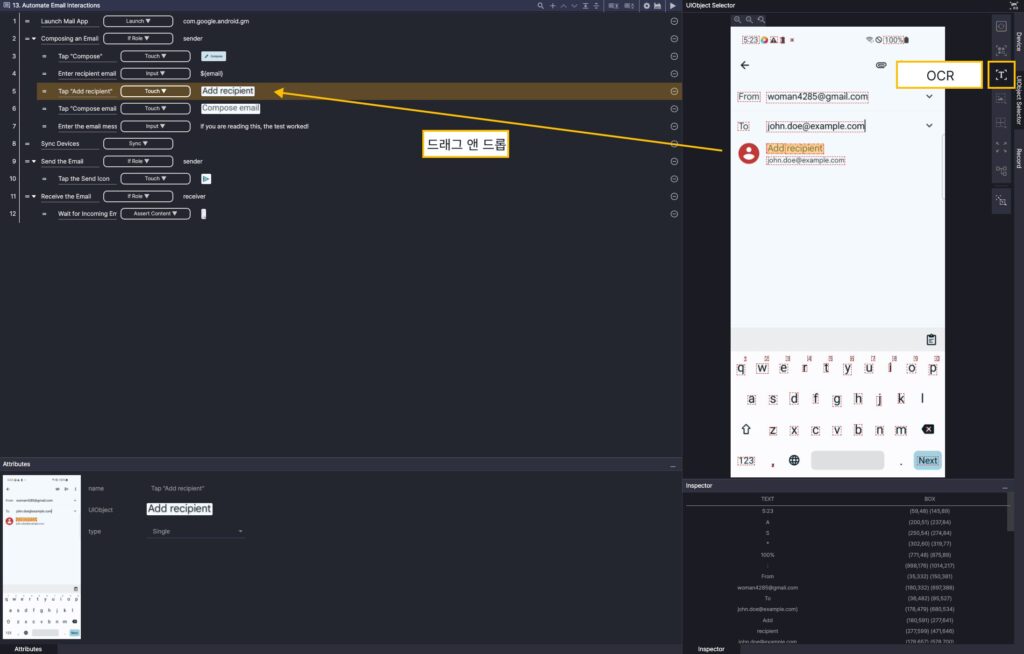This screenshot has width=1024, height=654.
Task: Click the save icon in scenario toolbar
Action: tap(657, 6)
